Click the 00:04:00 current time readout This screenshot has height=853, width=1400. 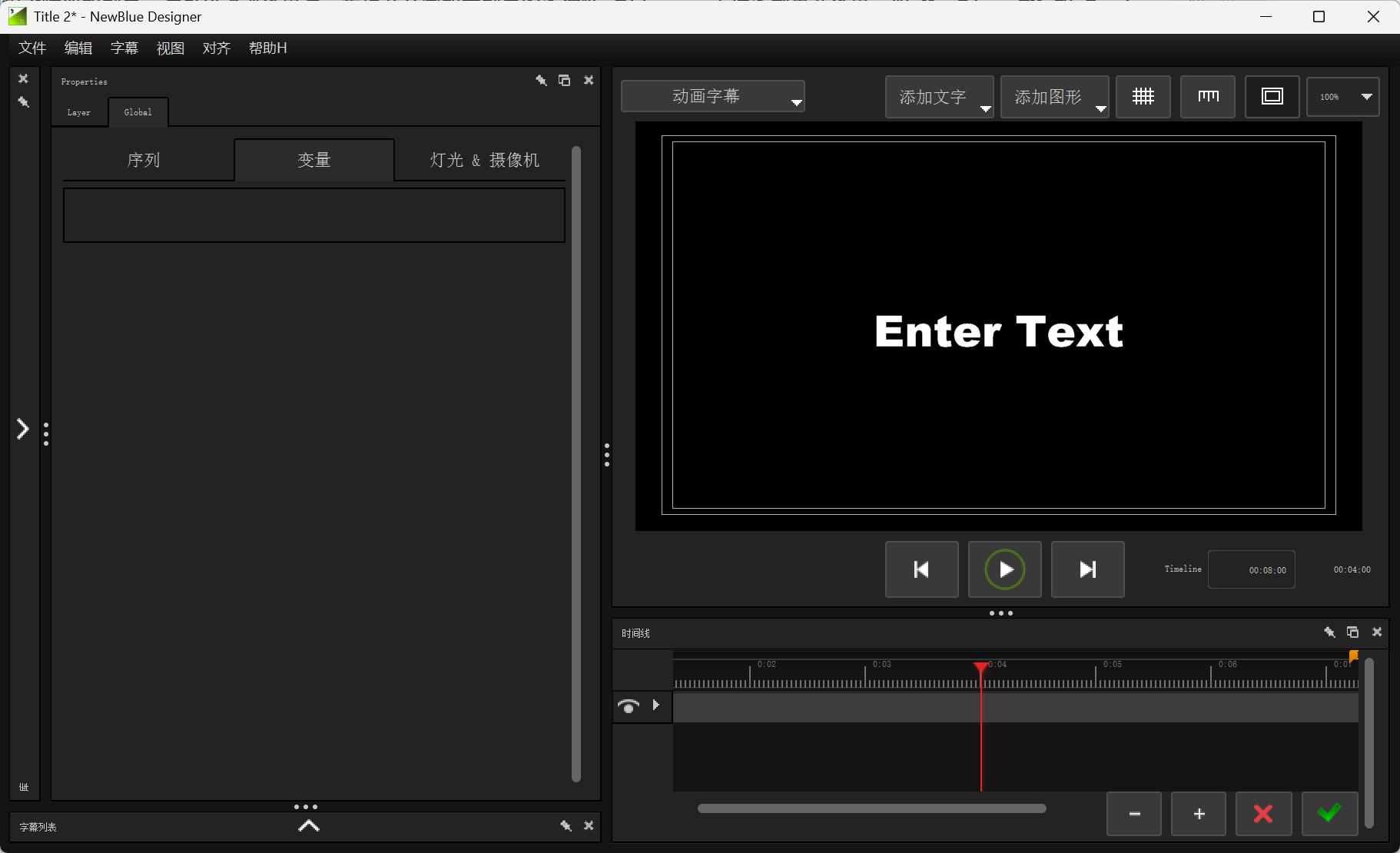(1352, 569)
